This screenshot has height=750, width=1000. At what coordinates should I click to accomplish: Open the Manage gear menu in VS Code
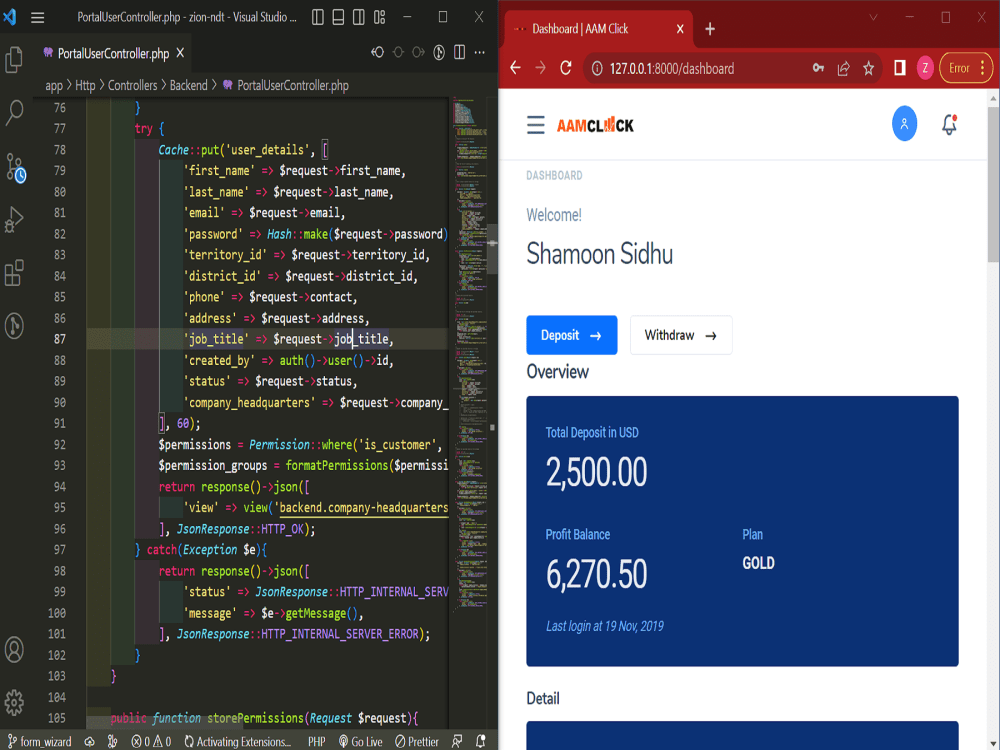coord(14,702)
